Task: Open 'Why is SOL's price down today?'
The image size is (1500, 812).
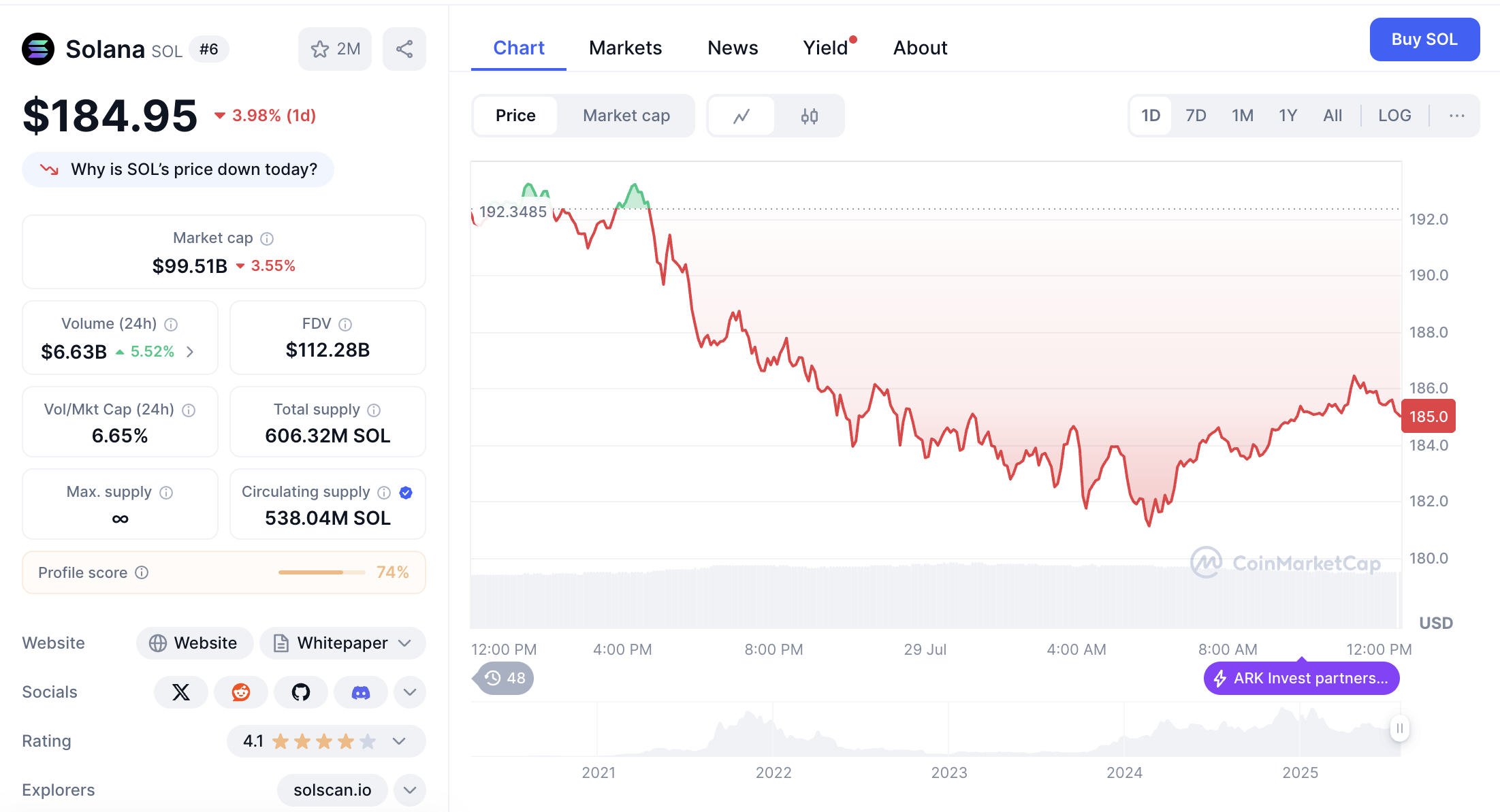Action: 178,169
